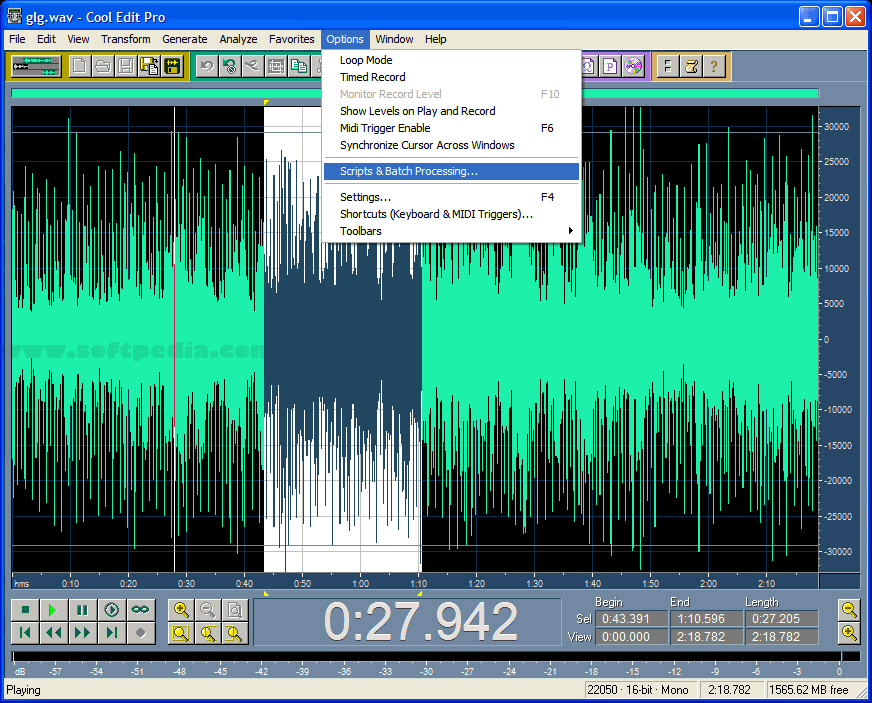Image resolution: width=872 pixels, height=703 pixels.
Task: Go to end transport button
Action: (112, 633)
